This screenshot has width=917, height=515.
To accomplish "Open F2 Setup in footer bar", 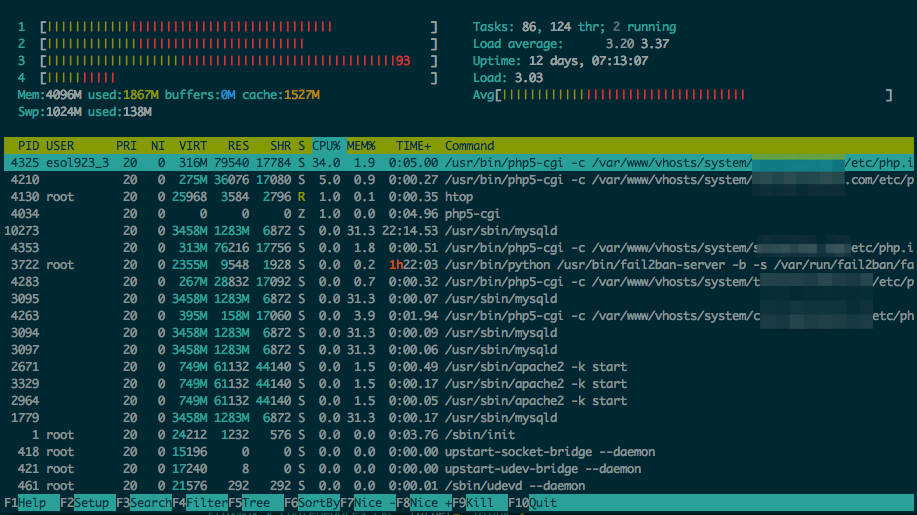I will tap(88, 503).
